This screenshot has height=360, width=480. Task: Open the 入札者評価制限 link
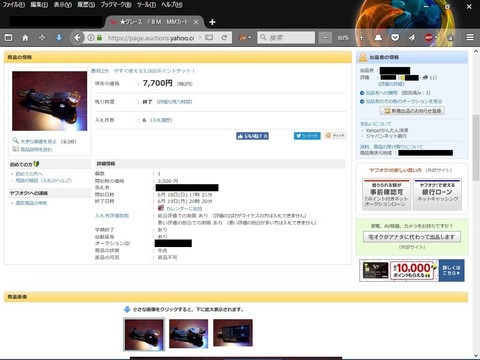tap(112, 216)
